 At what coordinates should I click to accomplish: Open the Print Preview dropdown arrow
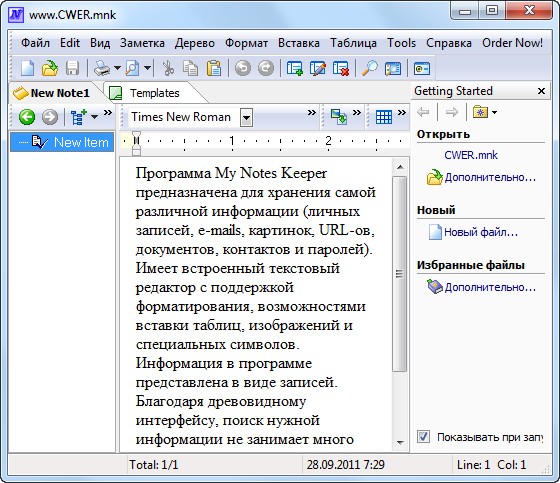pyautogui.click(x=147, y=68)
